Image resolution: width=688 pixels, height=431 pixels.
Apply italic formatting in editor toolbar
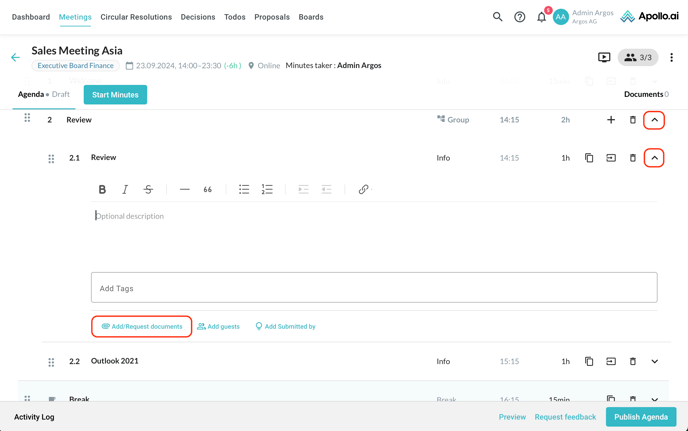pos(125,189)
